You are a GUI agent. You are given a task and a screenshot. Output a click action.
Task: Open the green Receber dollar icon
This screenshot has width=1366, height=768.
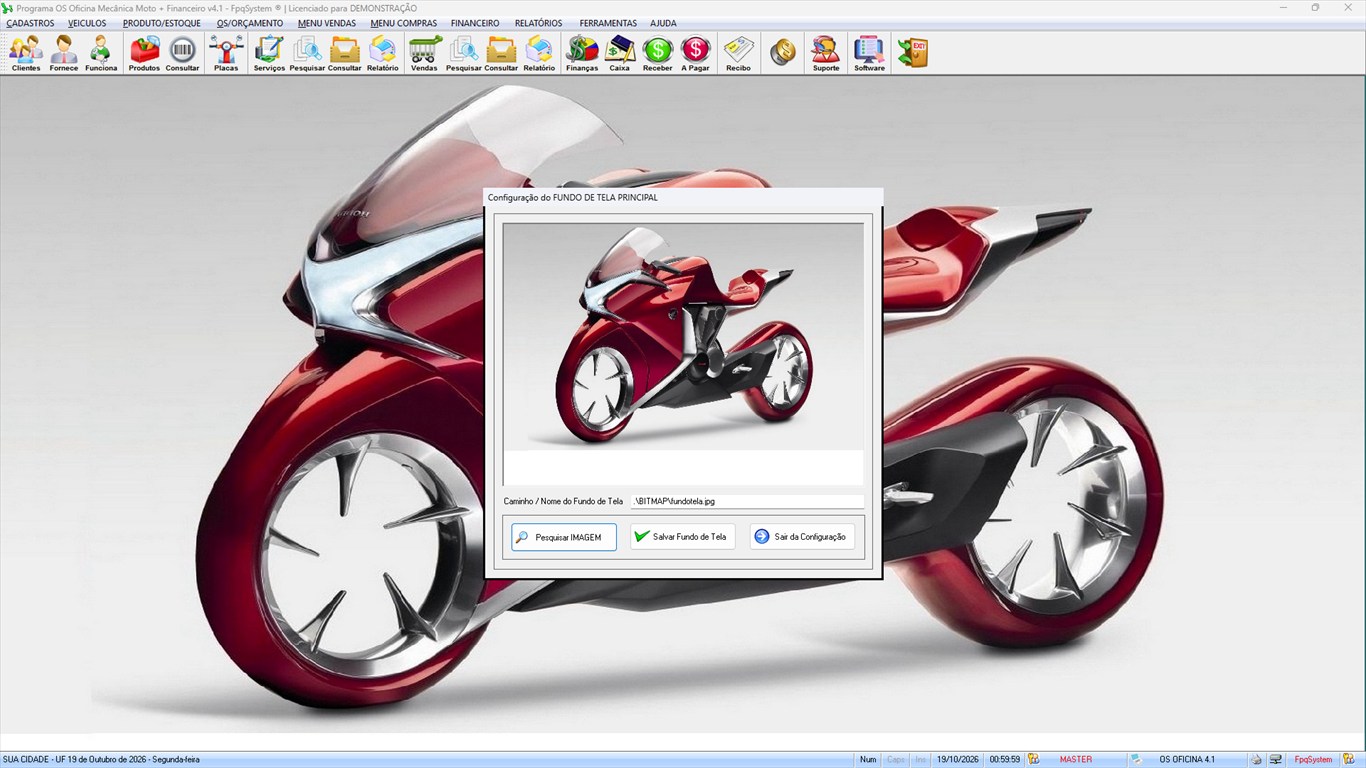coord(657,53)
